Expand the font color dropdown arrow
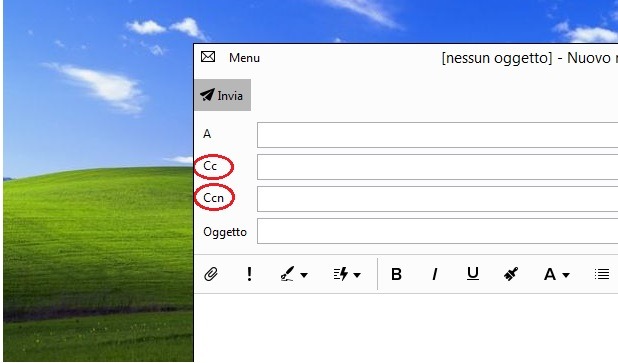The width and height of the screenshot is (618, 363). 566,275
